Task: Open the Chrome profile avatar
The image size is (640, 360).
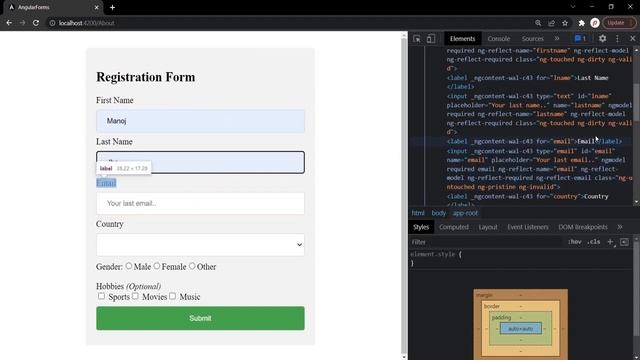Action: (595, 23)
